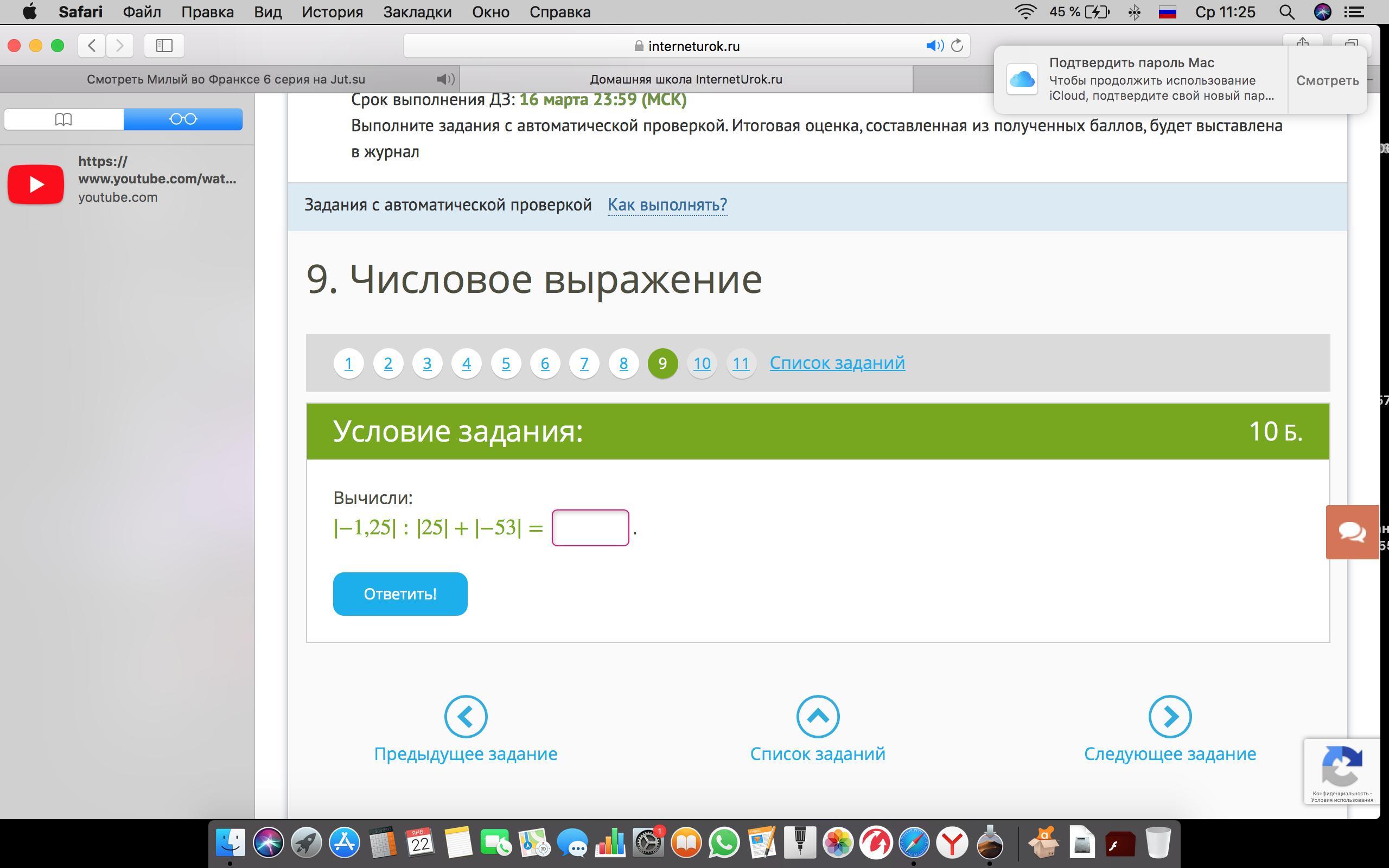Click the previous task arrow circle
The height and width of the screenshot is (868, 1389).
(466, 716)
